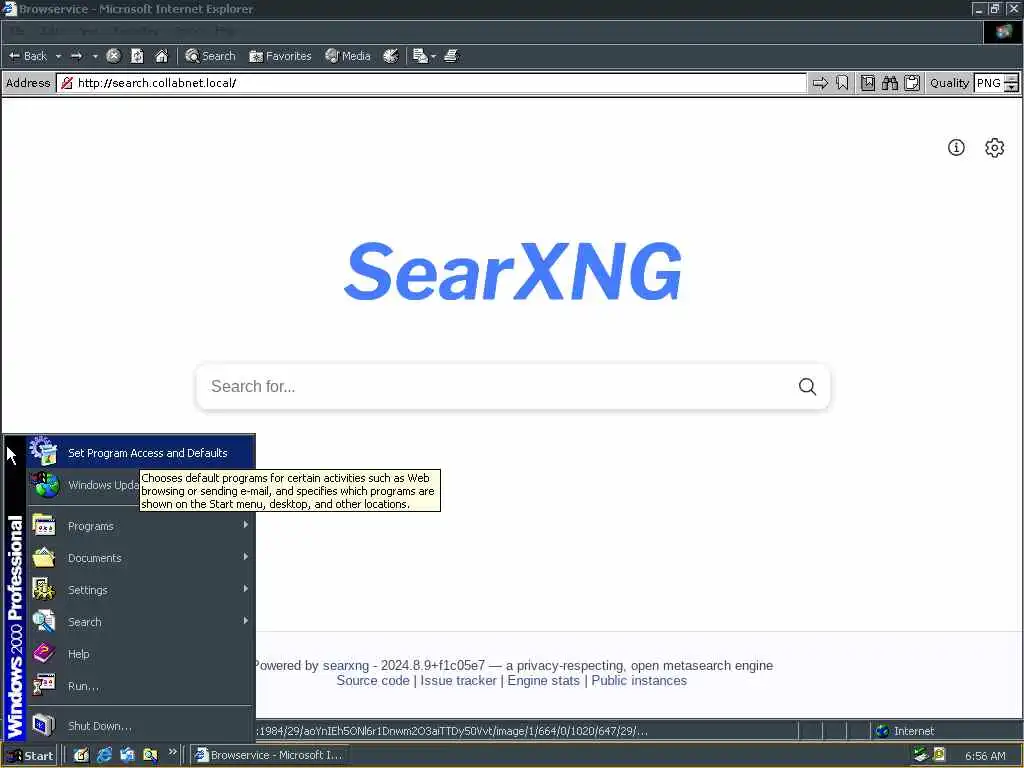Click the SearXNG logo

[x=513, y=271]
